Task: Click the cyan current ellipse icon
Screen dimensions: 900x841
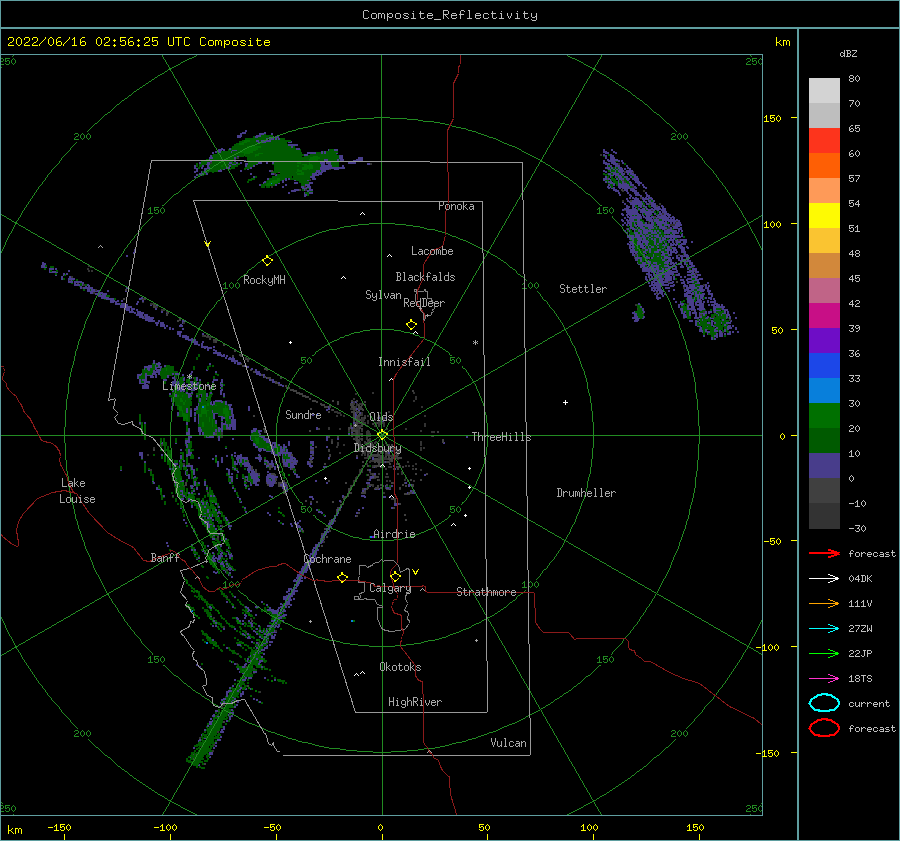Action: point(824,703)
